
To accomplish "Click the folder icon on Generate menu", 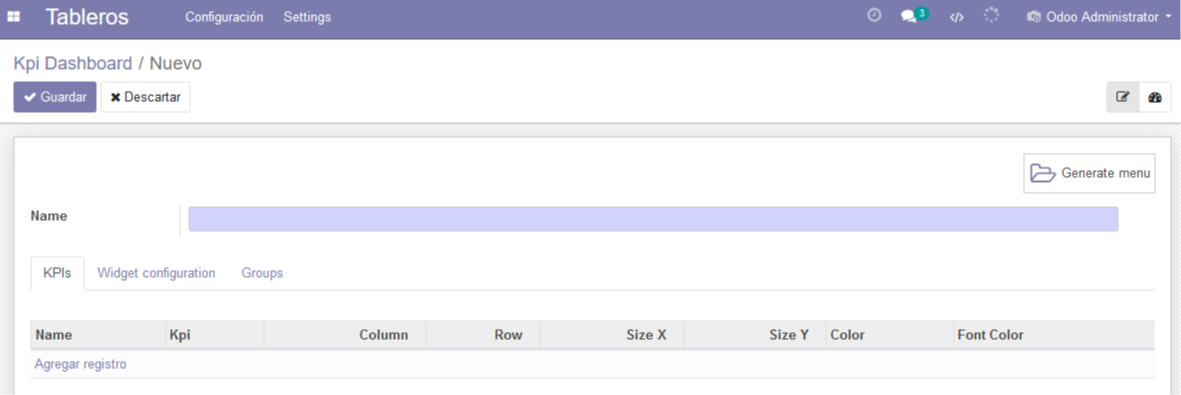I will point(1043,173).
